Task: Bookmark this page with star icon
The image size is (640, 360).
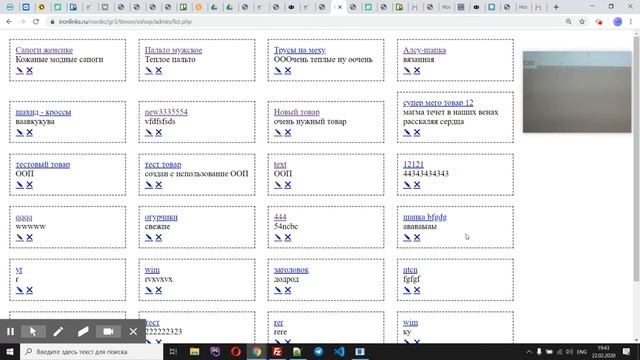Action: point(582,22)
